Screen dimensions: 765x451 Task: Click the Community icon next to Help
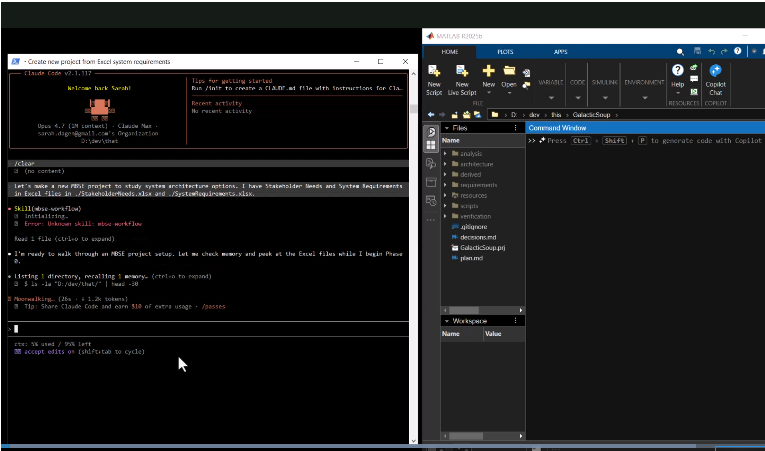(x=694, y=68)
